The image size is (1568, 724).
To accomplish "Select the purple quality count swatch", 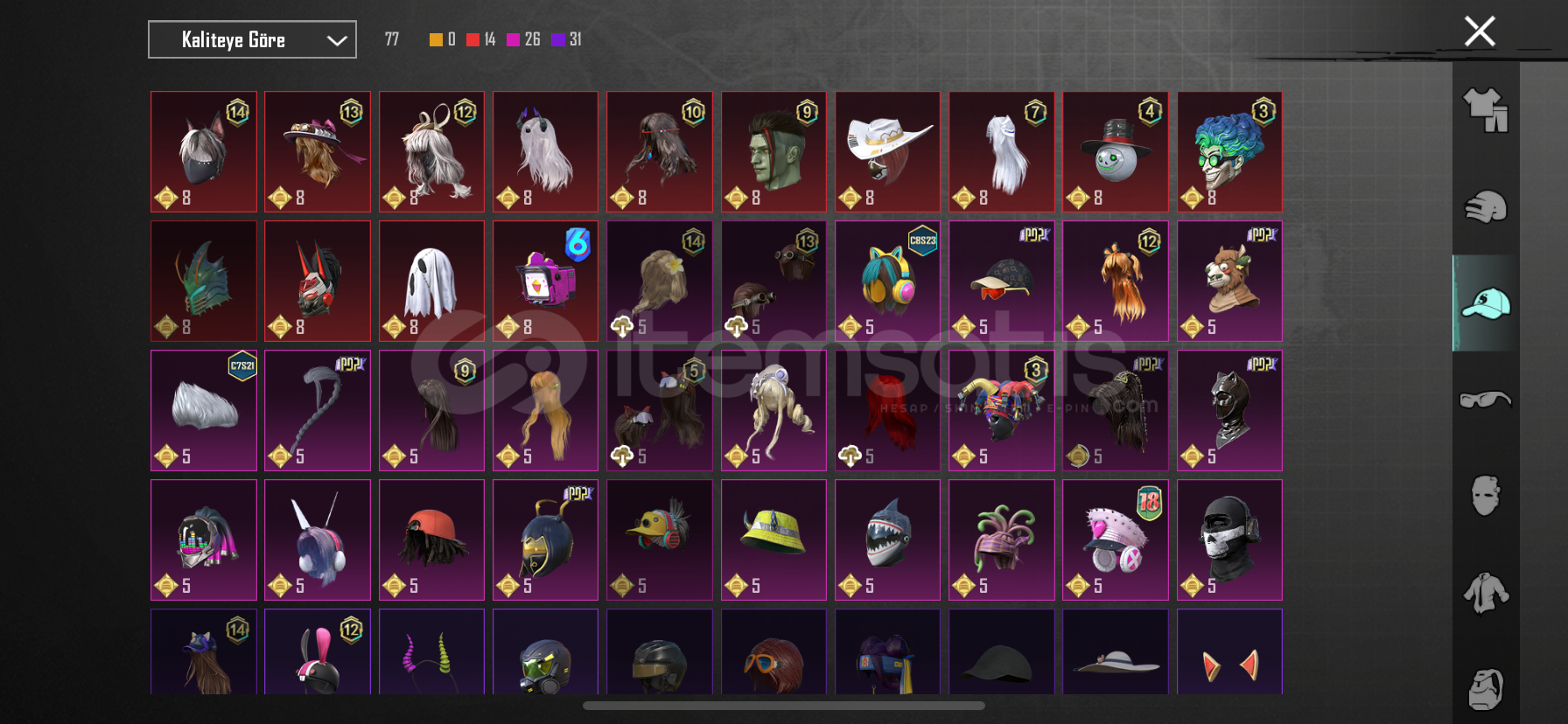I will (x=557, y=39).
